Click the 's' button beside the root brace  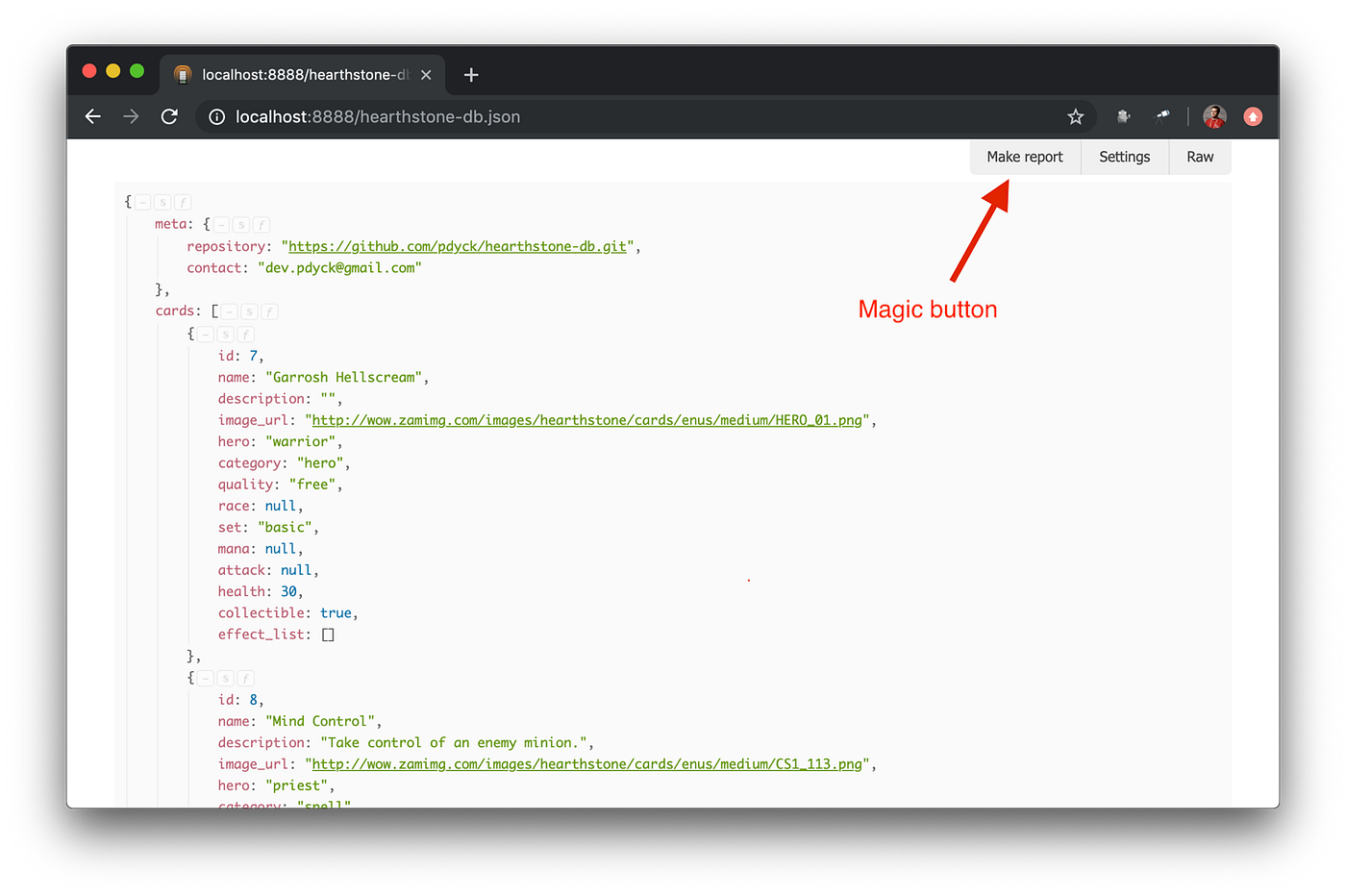coord(162,202)
